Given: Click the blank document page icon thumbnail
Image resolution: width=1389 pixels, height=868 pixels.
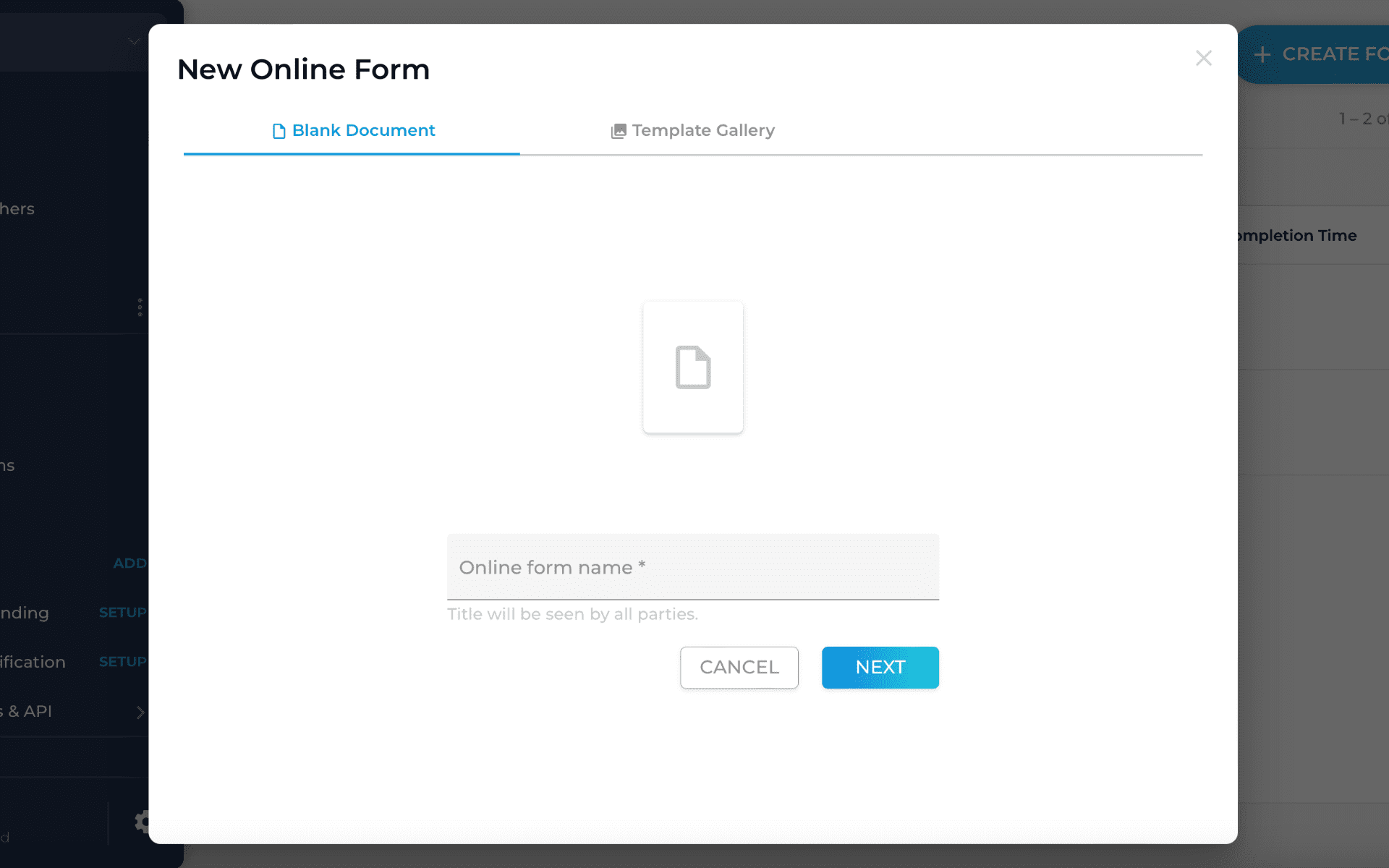Looking at the screenshot, I should pyautogui.click(x=692, y=367).
